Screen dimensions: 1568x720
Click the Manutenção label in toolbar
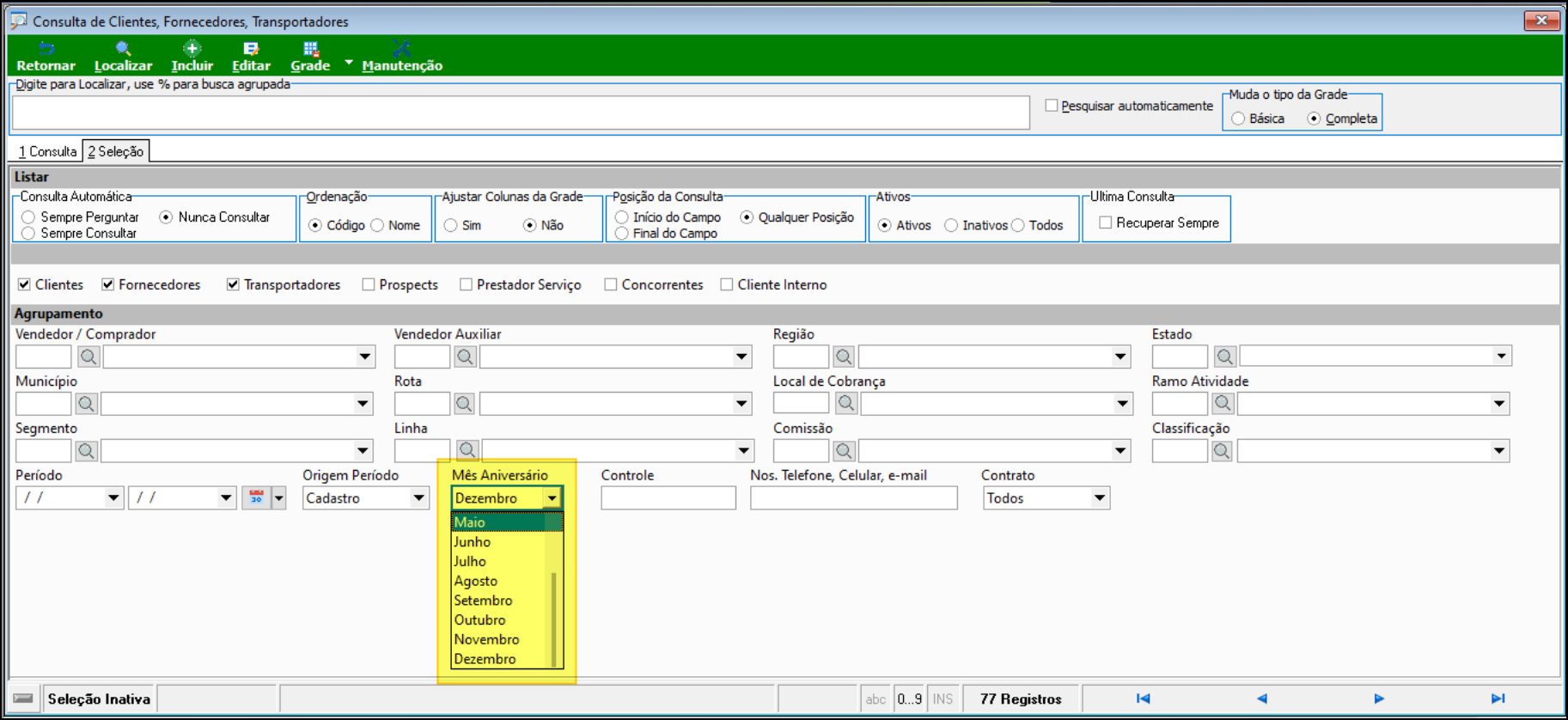[x=402, y=65]
